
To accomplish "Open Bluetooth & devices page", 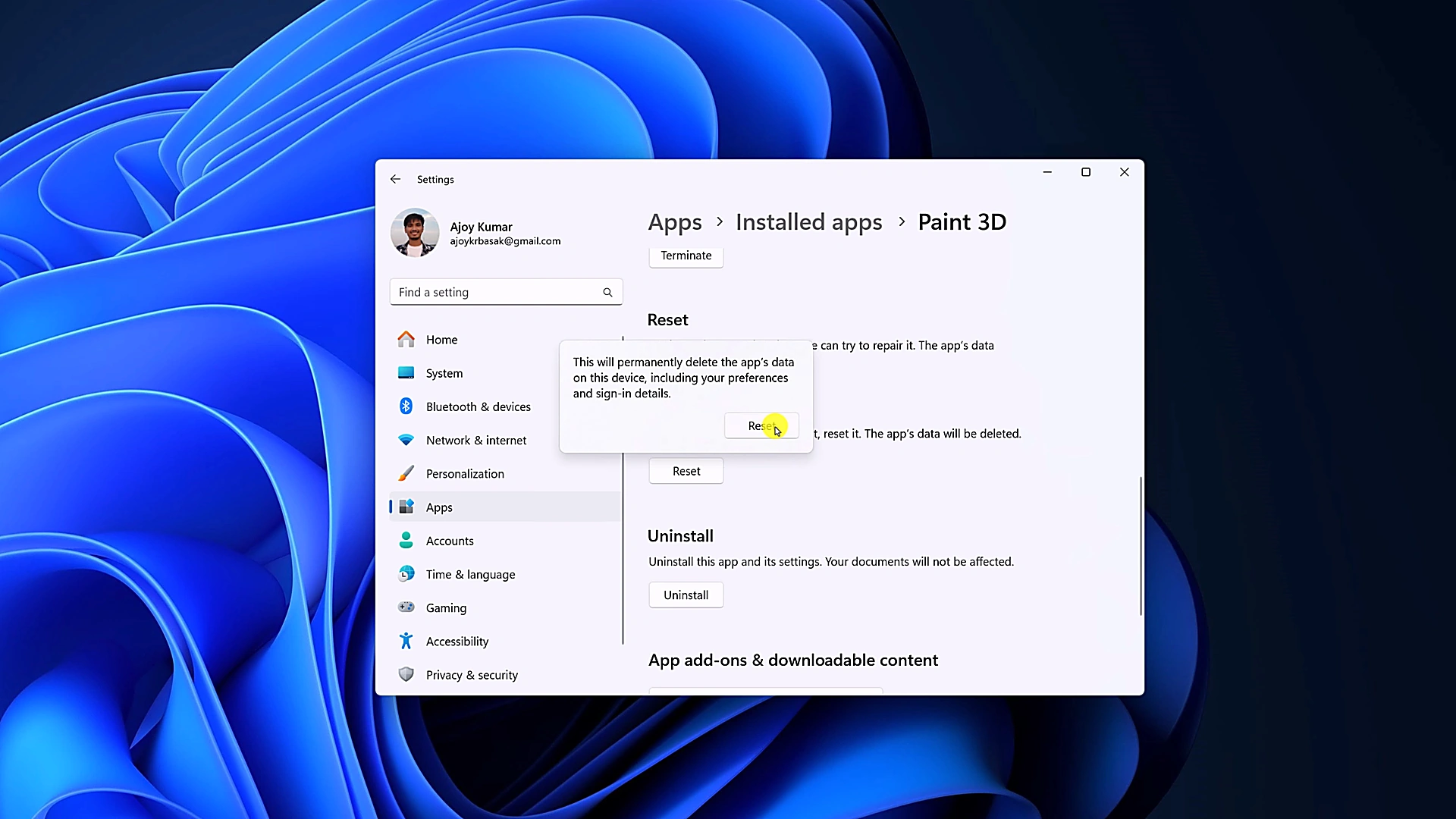I will point(506,406).
